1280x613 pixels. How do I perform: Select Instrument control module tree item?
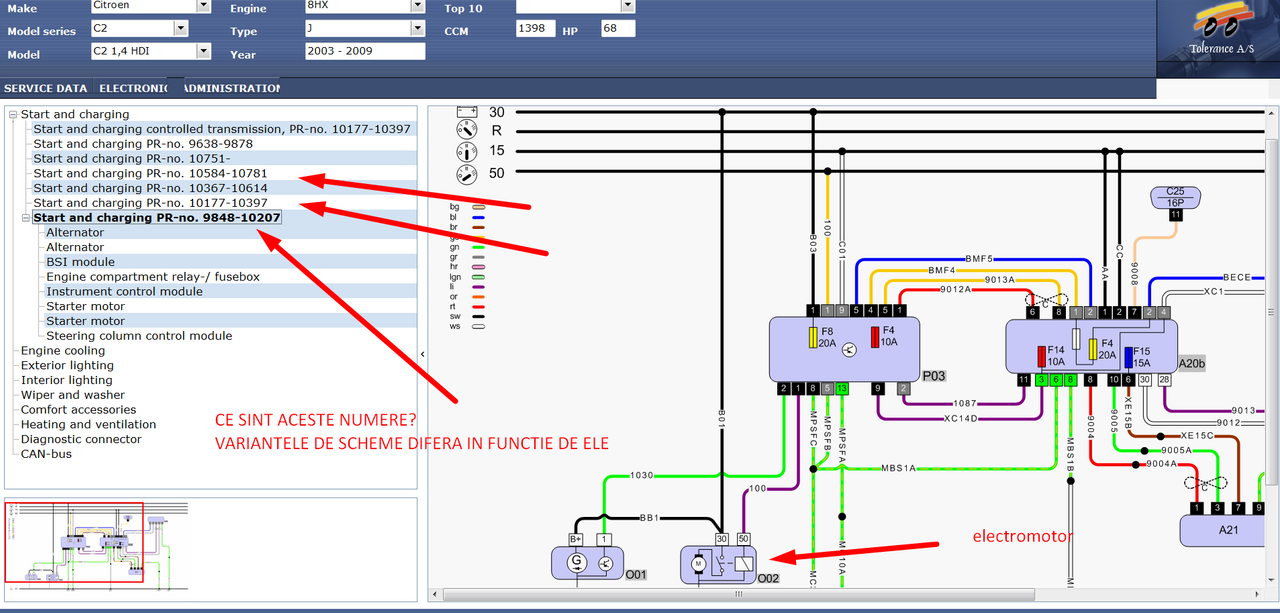click(124, 292)
